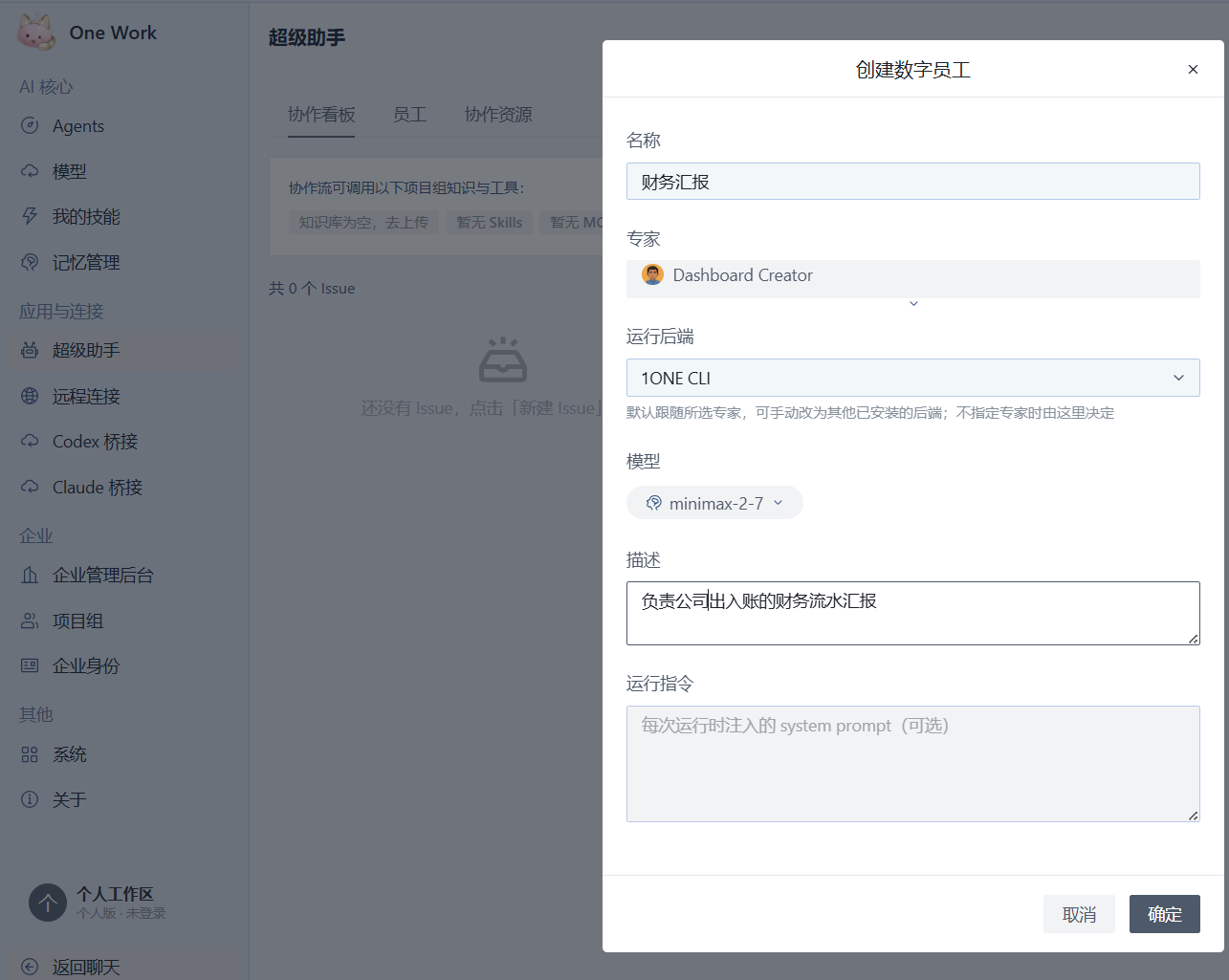The width and height of the screenshot is (1229, 980).
Task: Click the 描述 textarea resize handle
Action: [x=1193, y=638]
